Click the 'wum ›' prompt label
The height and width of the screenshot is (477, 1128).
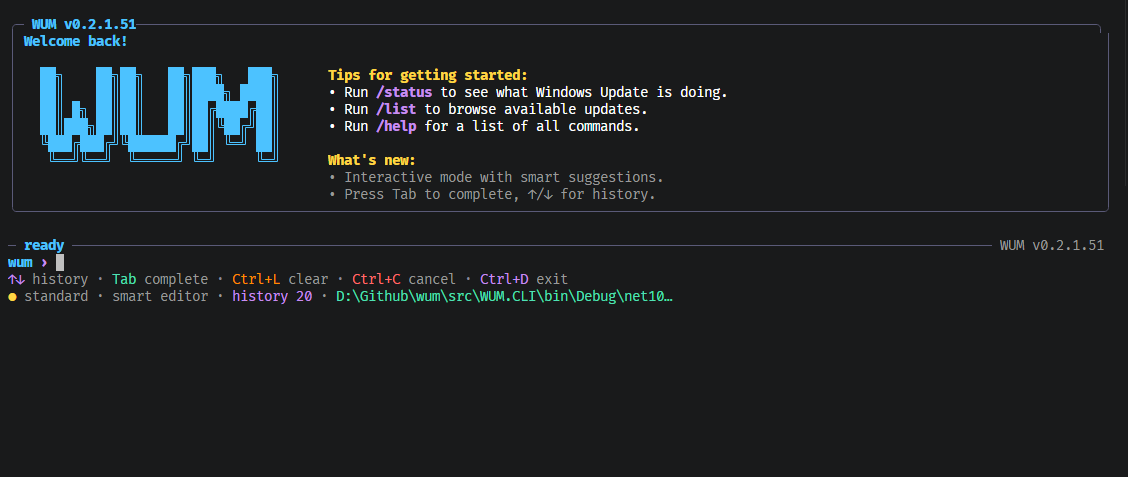click(x=28, y=263)
